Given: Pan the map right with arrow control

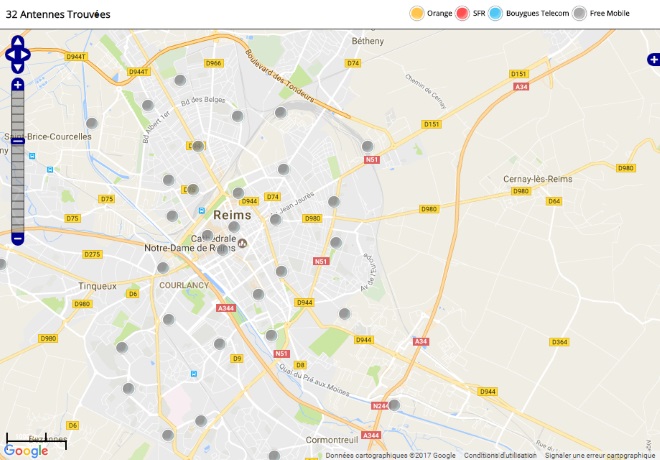Looking at the screenshot, I should [25, 55].
